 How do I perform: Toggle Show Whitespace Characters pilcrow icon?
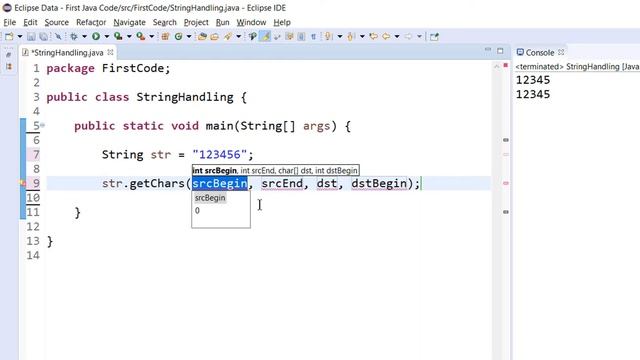click(313, 37)
